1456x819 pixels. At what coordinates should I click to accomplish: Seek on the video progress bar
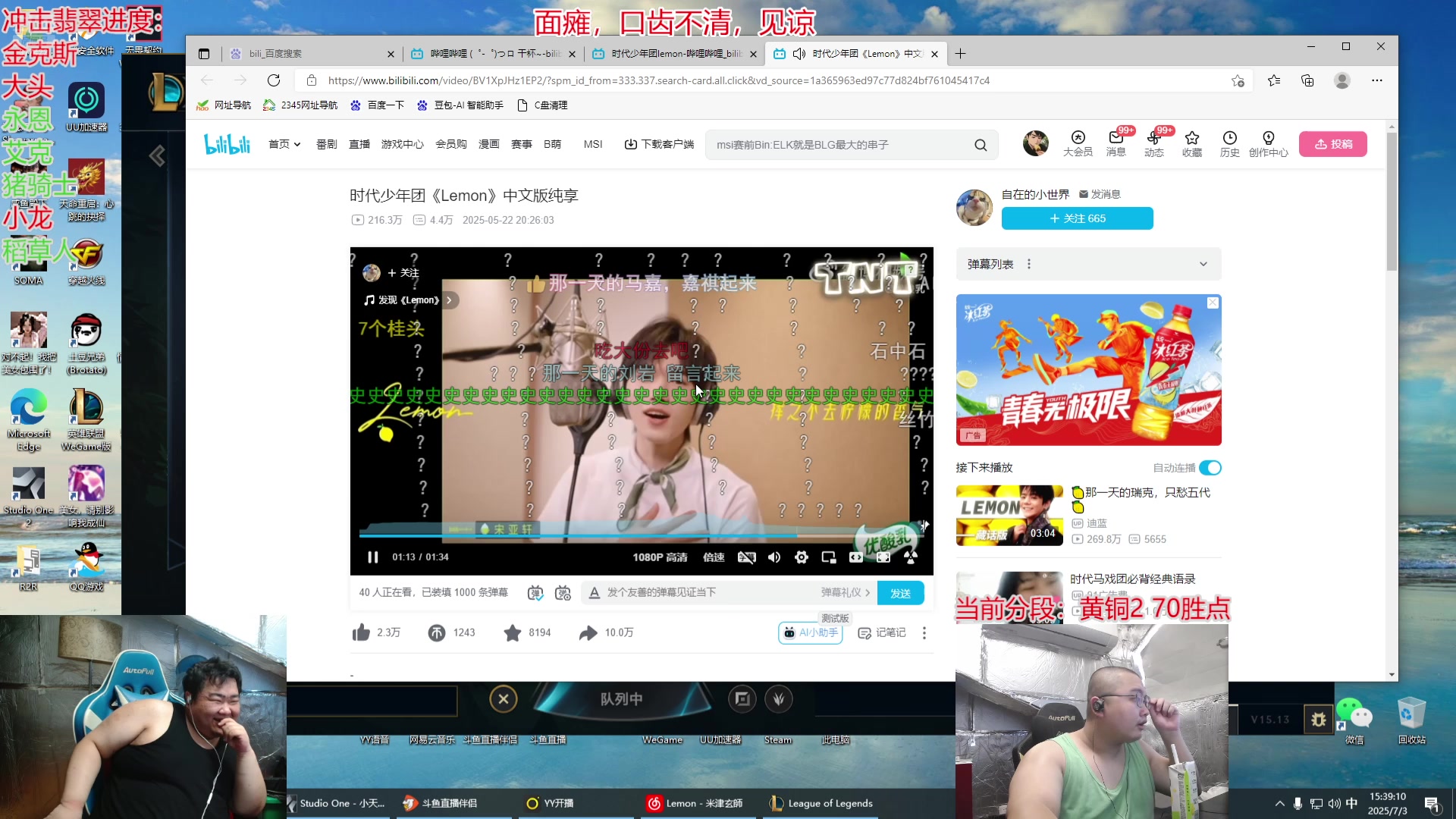click(642, 535)
